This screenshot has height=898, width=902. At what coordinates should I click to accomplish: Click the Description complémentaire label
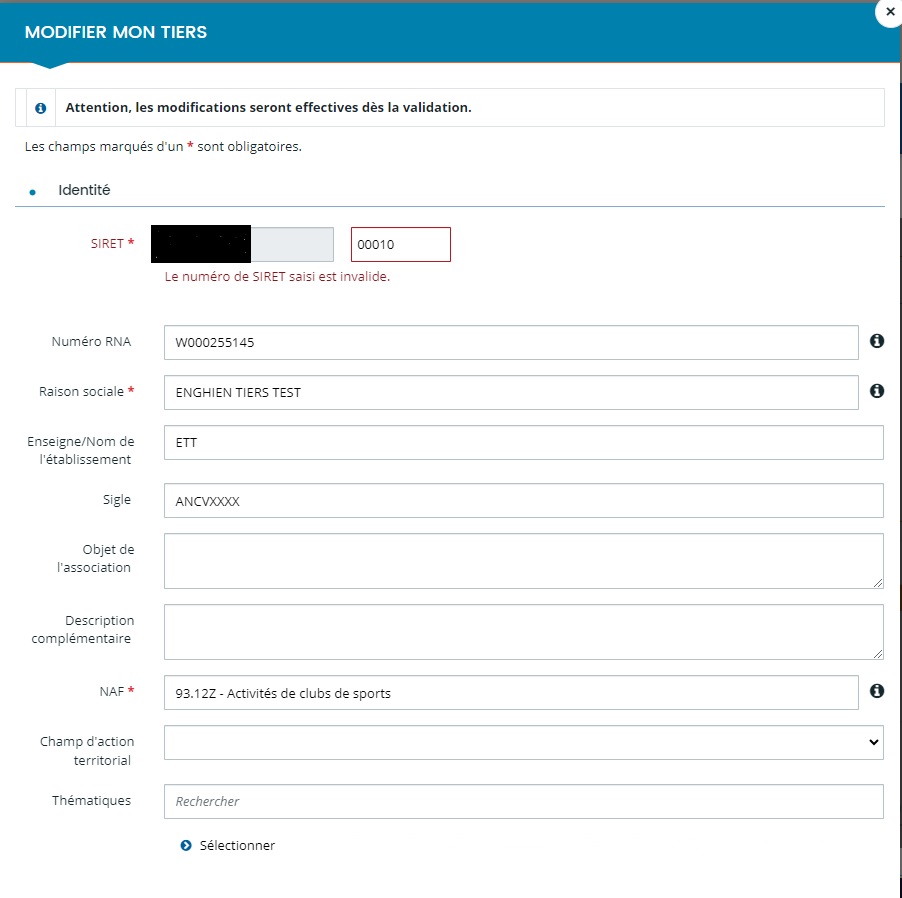pyautogui.click(x=83, y=629)
